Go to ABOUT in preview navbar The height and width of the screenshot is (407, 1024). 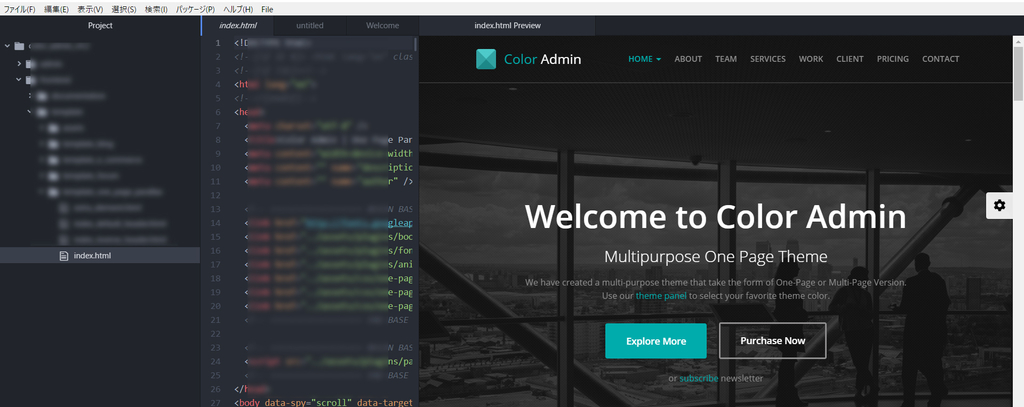tap(688, 59)
